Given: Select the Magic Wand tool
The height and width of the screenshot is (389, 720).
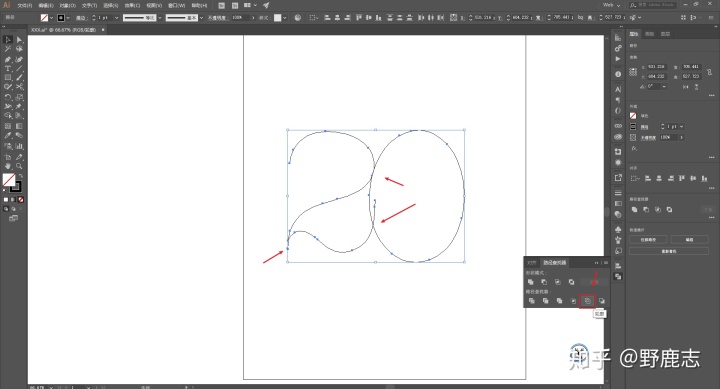Looking at the screenshot, I should coord(8,49).
